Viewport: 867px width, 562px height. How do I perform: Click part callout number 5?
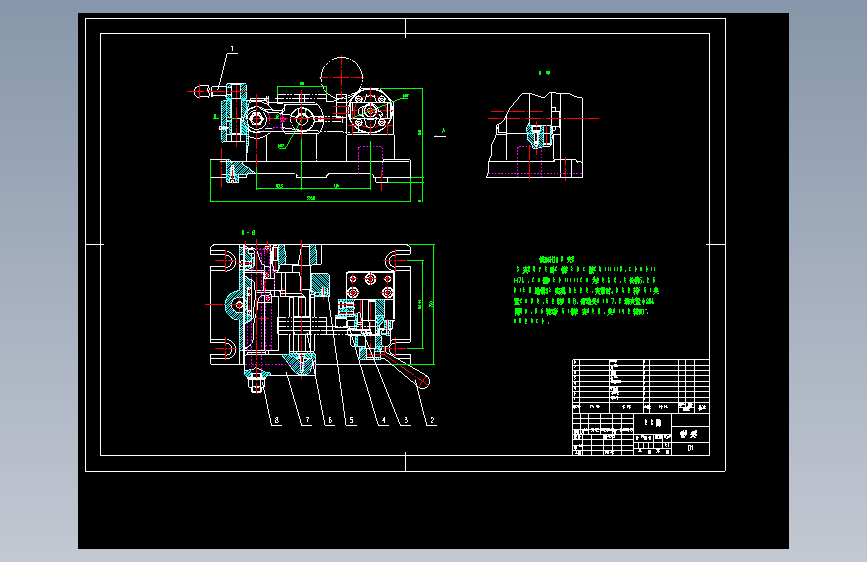click(x=351, y=420)
